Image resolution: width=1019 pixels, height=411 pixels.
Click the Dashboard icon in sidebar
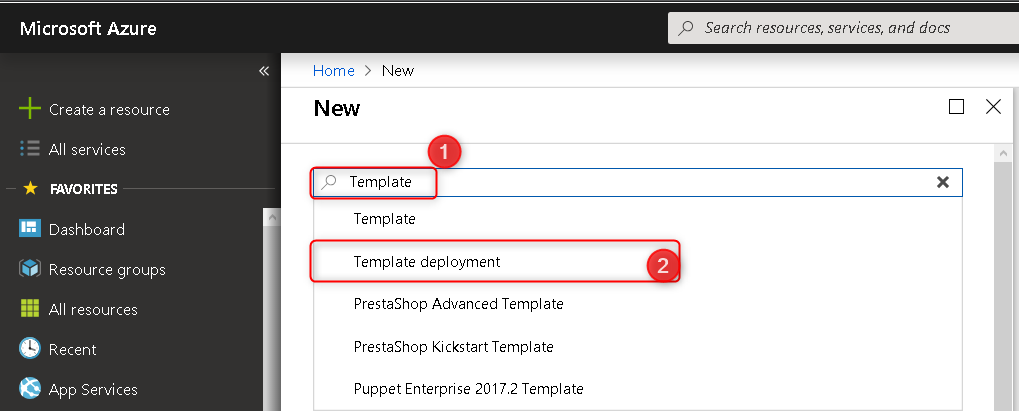(30, 229)
